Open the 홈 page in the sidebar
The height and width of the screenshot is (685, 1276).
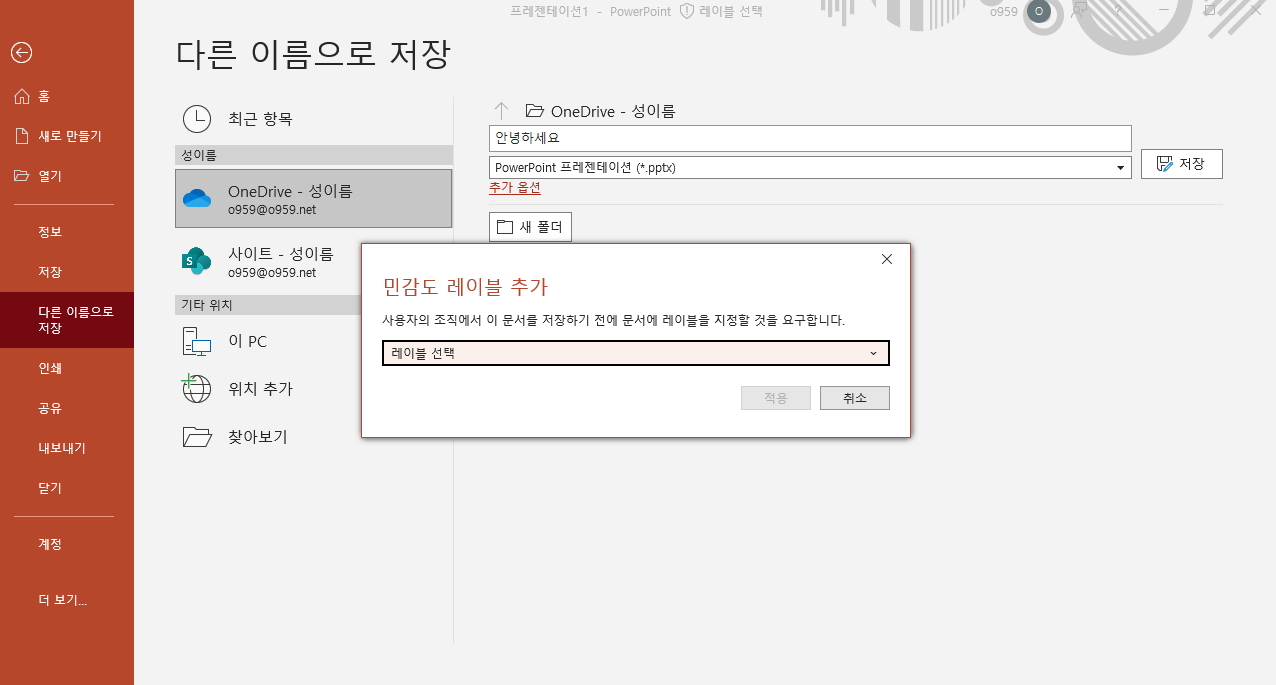[67, 96]
